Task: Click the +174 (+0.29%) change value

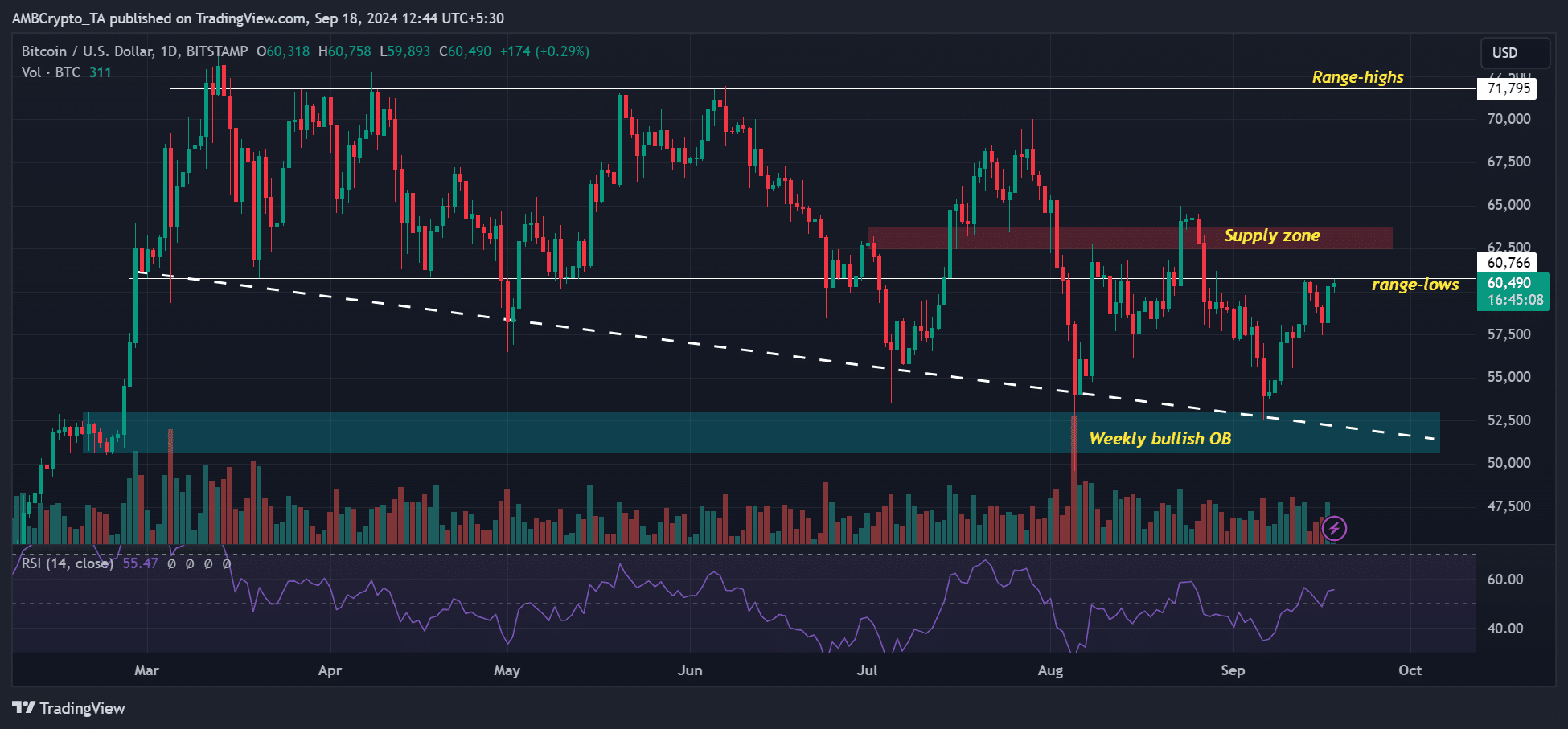Action: (544, 51)
